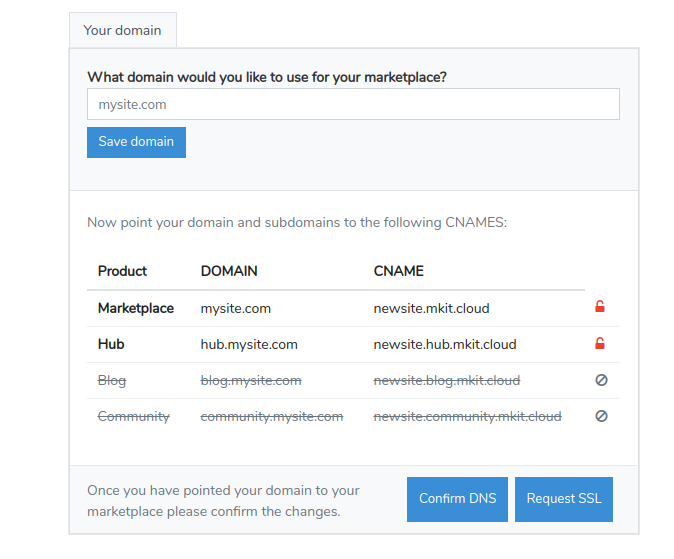Image resolution: width=674 pixels, height=559 pixels.
Task: Click the struck-through blog.mysite.com domain
Action: click(x=251, y=380)
